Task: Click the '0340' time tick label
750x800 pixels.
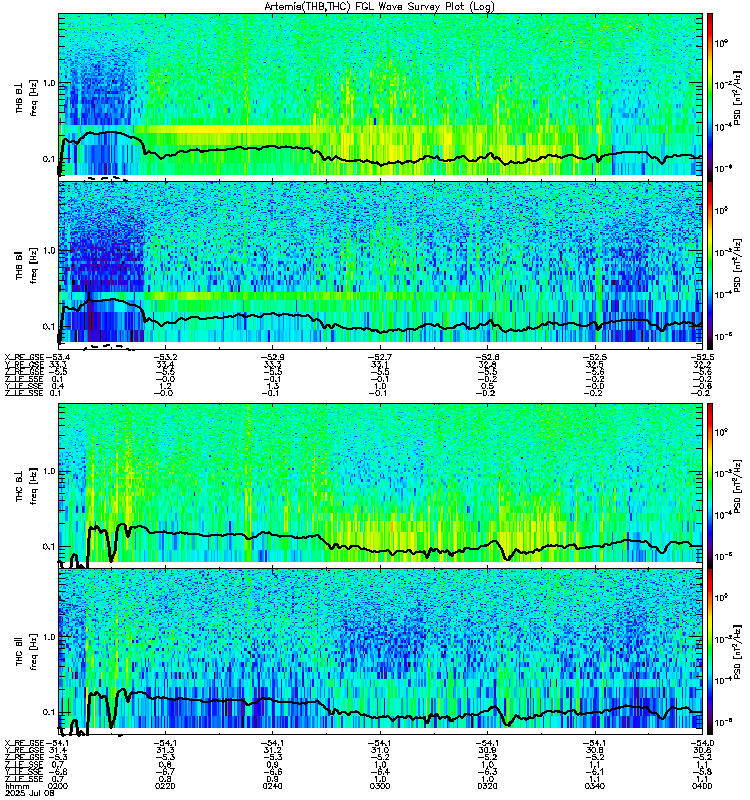Action: click(x=595, y=786)
